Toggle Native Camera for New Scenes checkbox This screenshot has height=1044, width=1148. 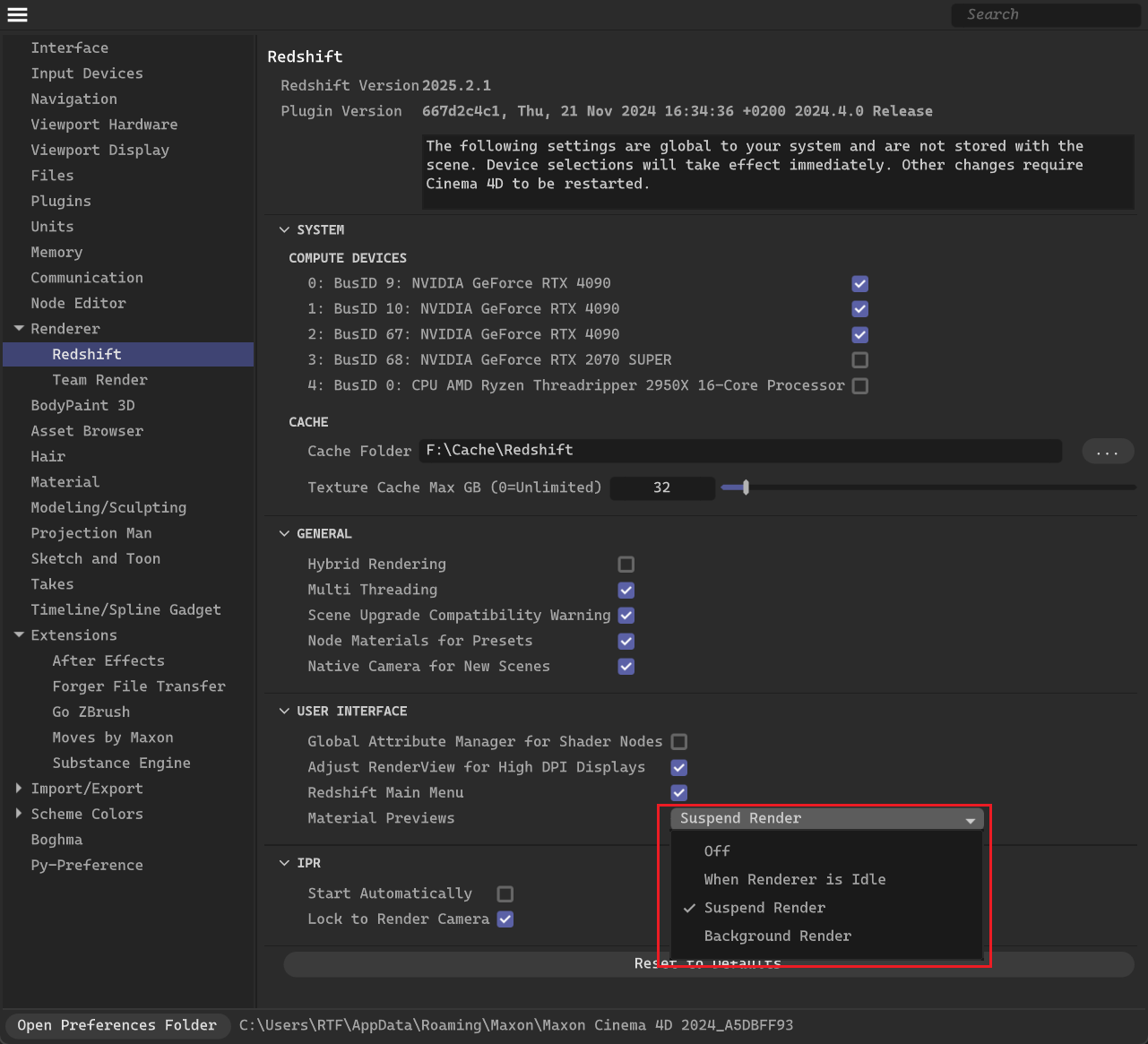626,667
